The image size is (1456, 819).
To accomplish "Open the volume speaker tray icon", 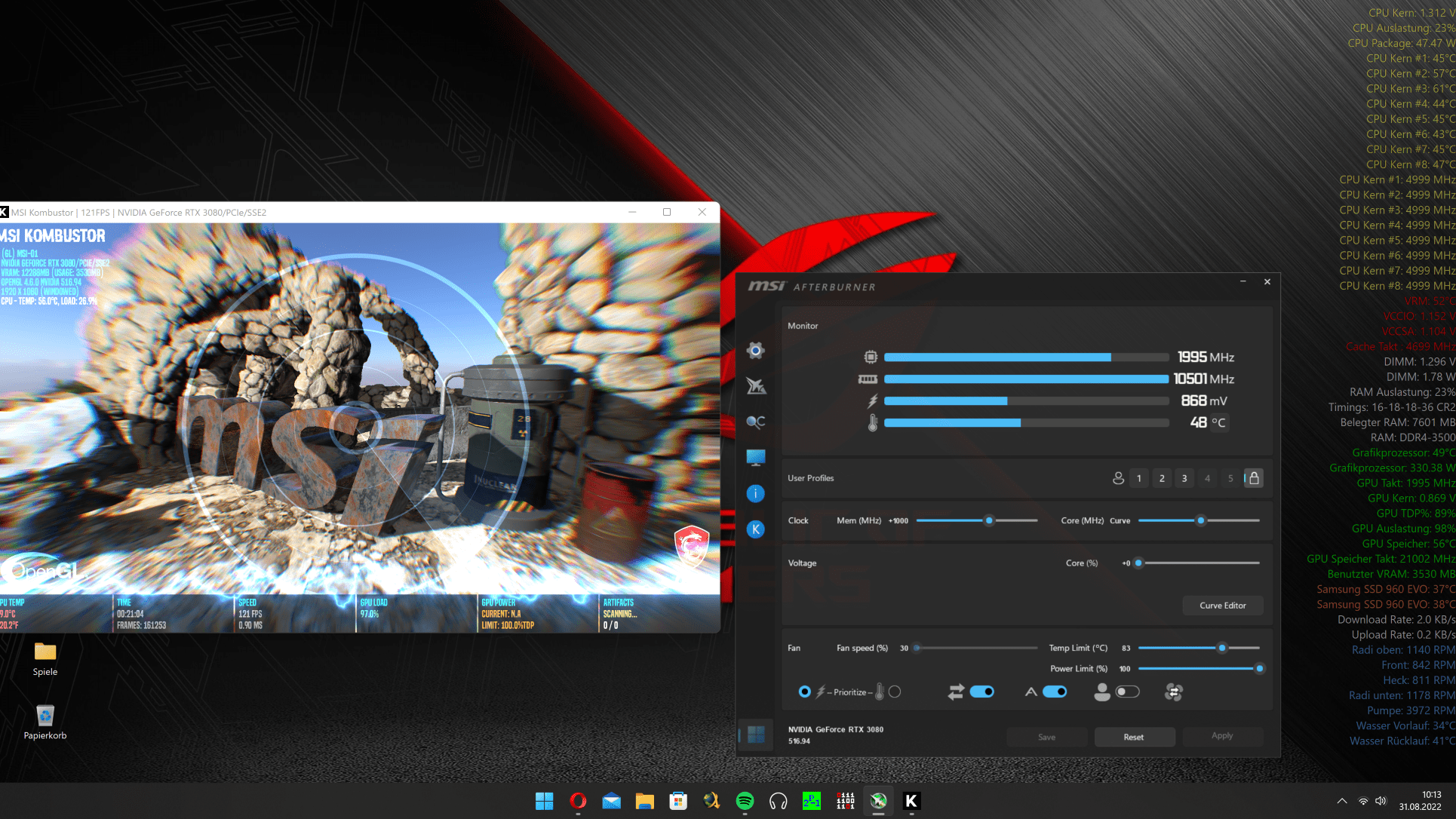I will click(x=1381, y=801).
